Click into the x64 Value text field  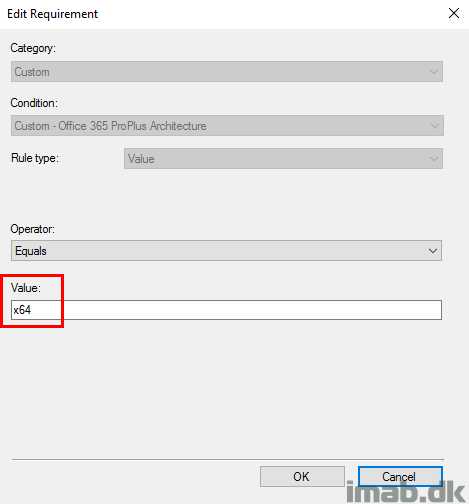pyautogui.click(x=226, y=310)
